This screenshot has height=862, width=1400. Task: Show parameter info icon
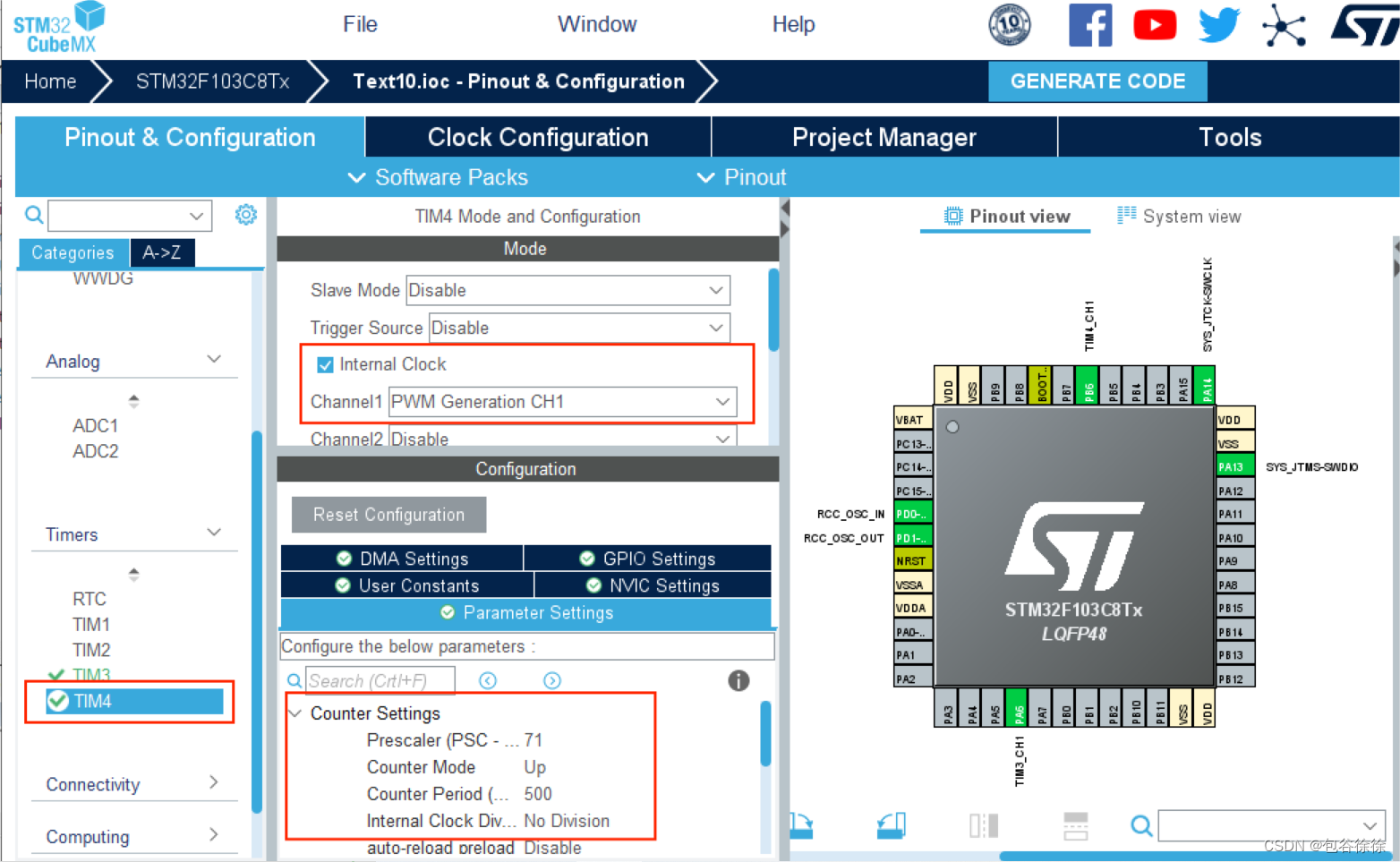tap(738, 681)
